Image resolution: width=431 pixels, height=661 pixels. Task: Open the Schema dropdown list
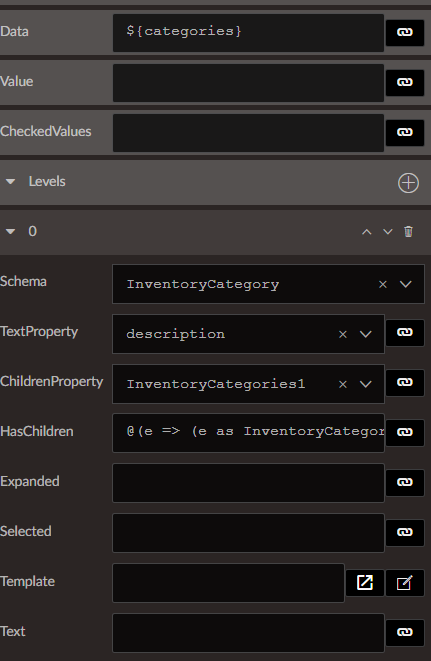406,285
